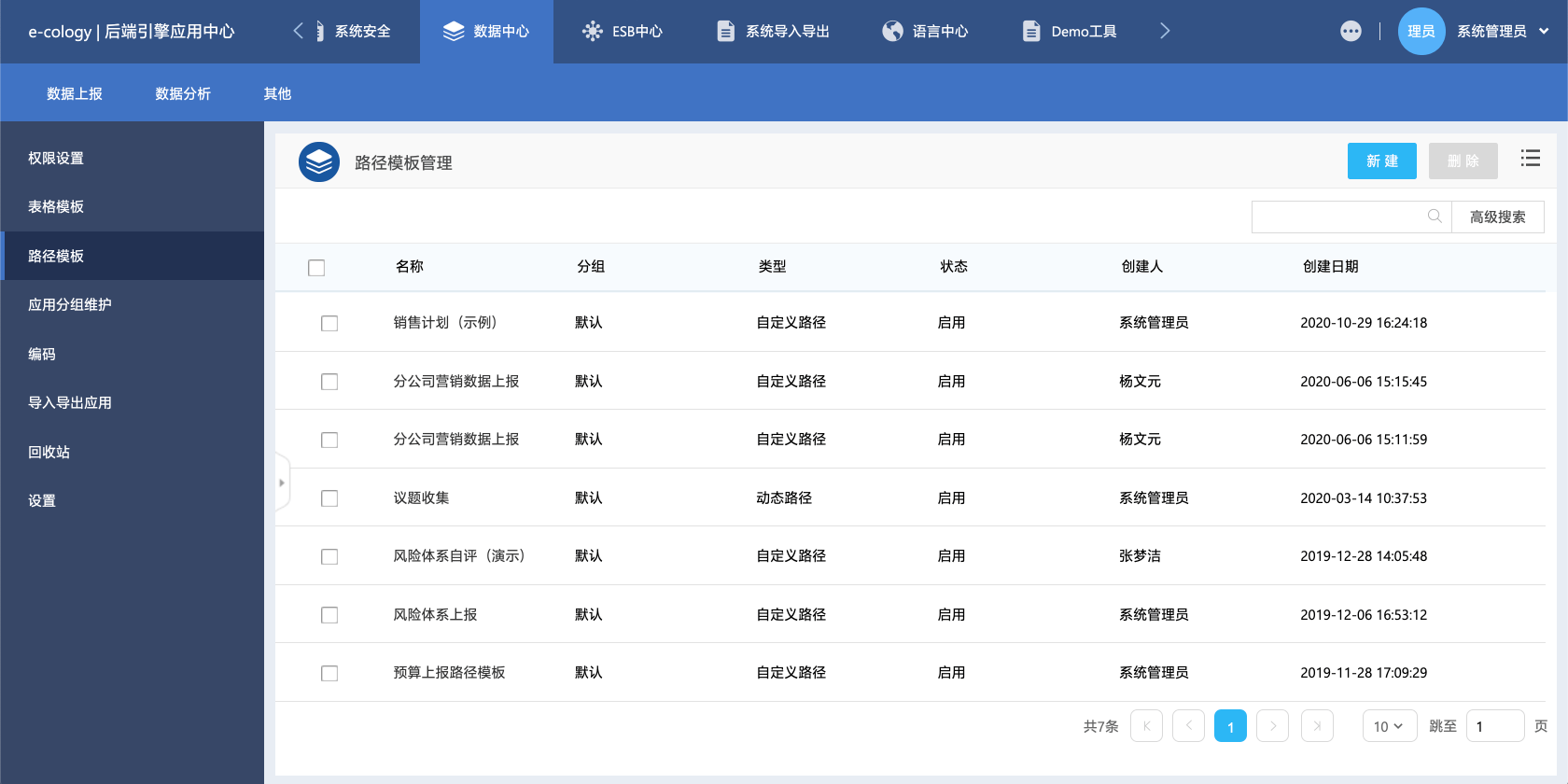
Task: Check the 议题收集 row checkbox
Action: pyautogui.click(x=329, y=498)
